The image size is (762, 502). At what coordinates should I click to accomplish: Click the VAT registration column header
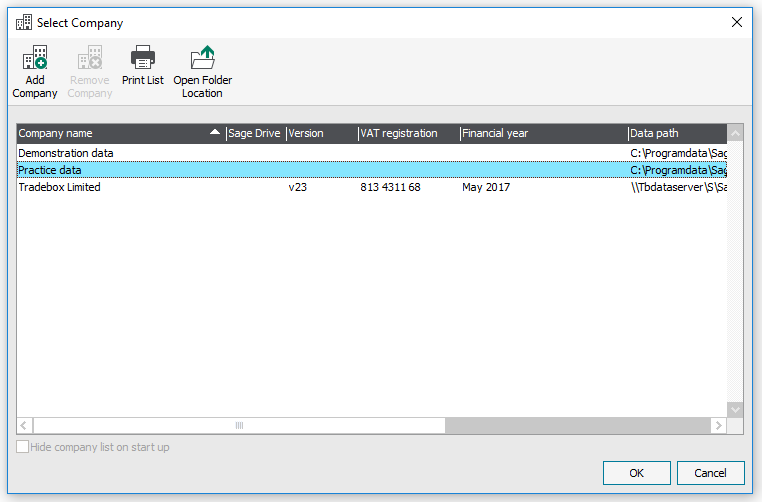point(409,133)
